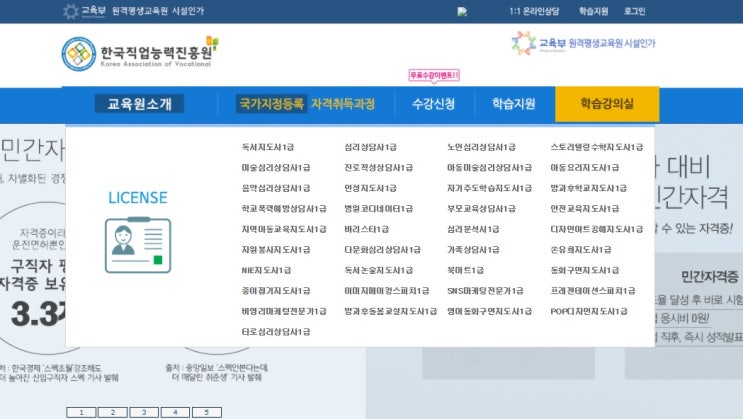Go to banner slide 1

tap(81, 412)
